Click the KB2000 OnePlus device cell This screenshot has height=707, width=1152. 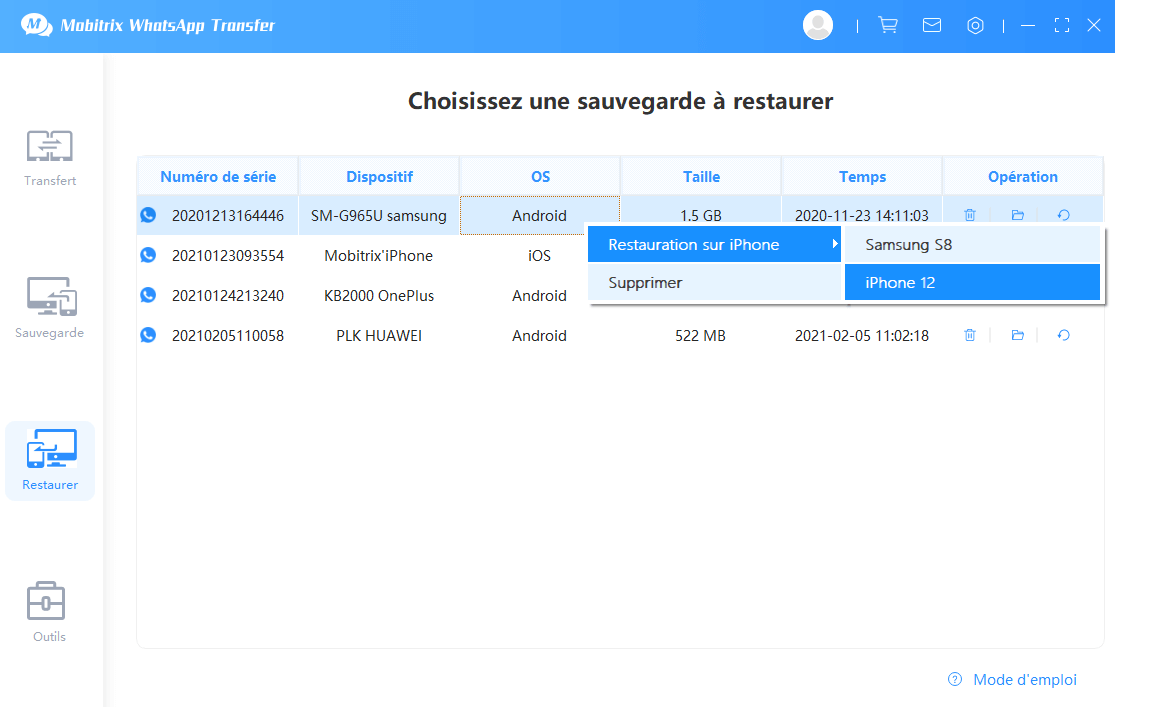378,295
